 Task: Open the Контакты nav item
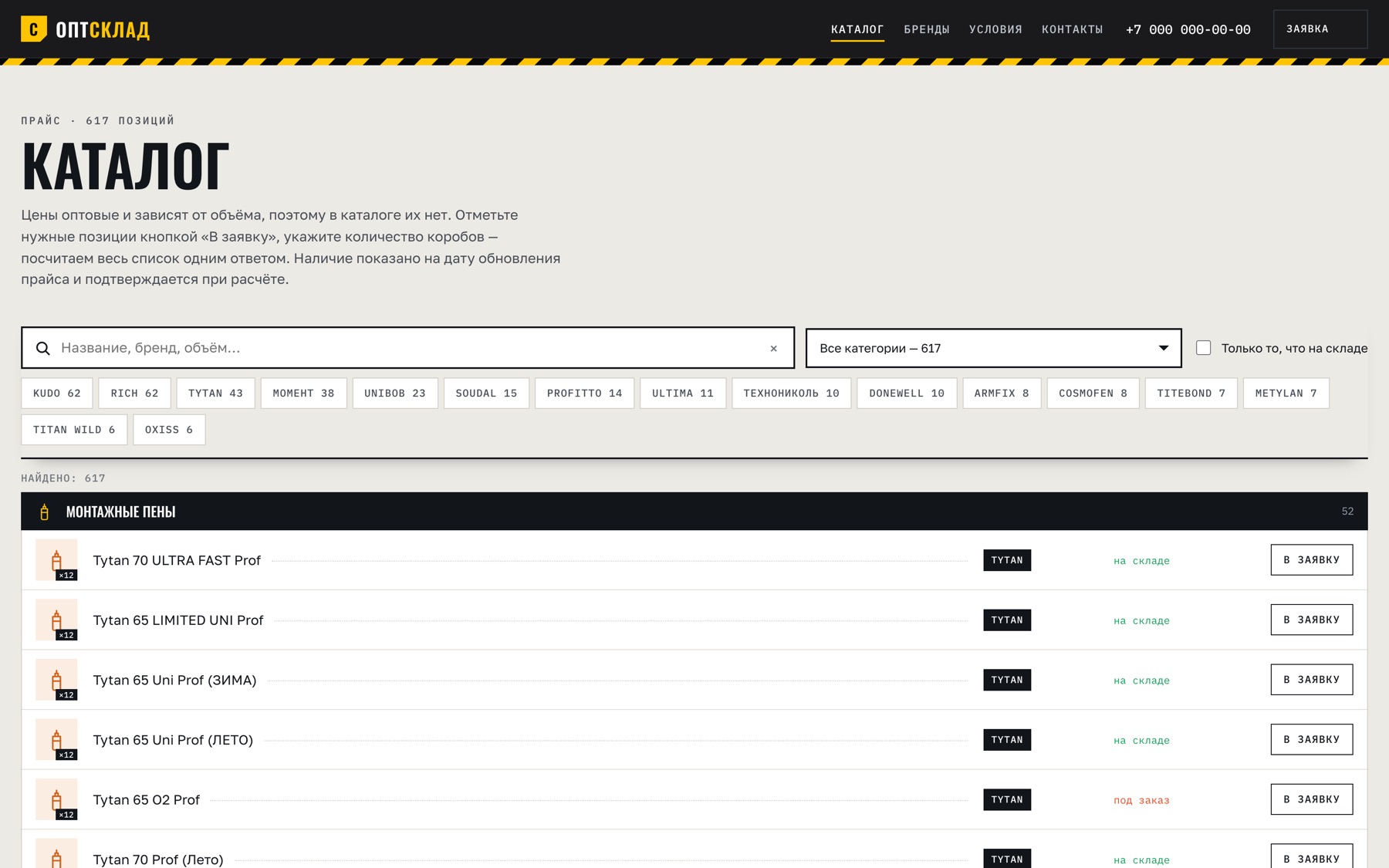click(1073, 29)
